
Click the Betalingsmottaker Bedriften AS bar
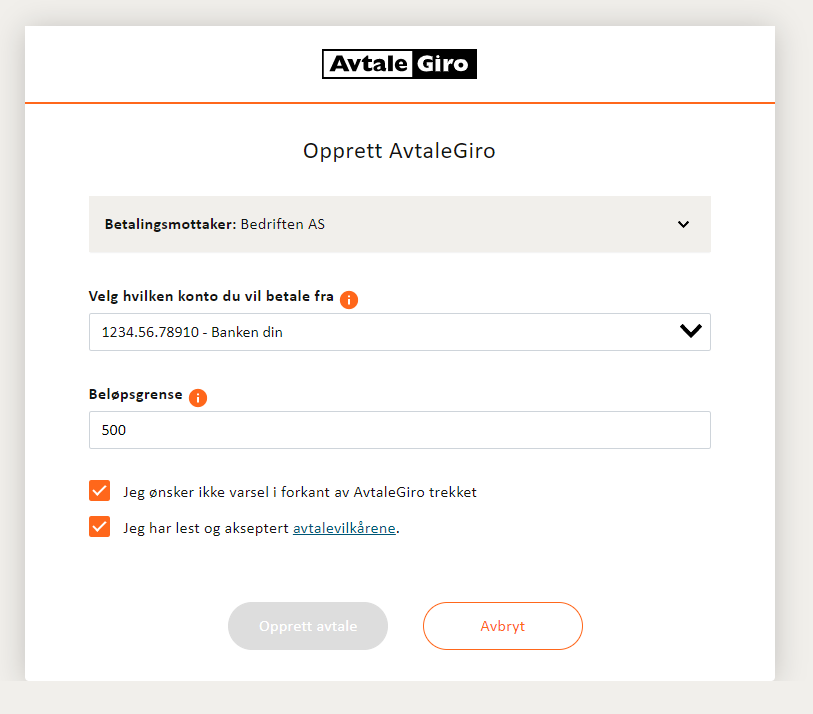(x=400, y=224)
